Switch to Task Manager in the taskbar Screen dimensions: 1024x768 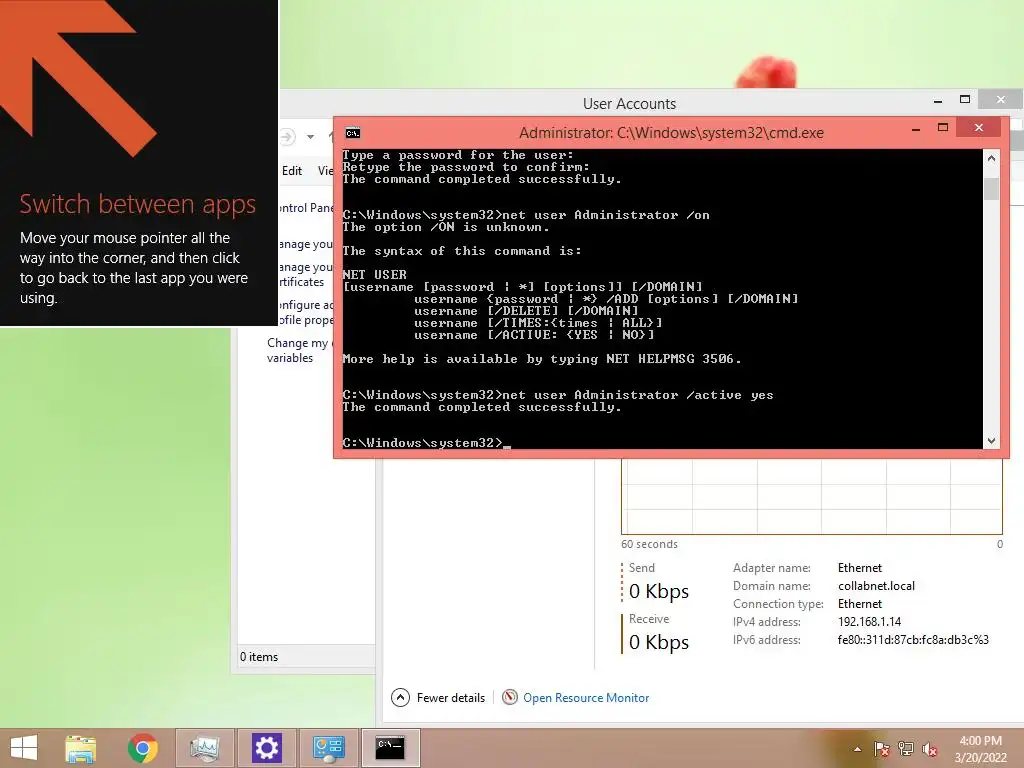point(204,748)
